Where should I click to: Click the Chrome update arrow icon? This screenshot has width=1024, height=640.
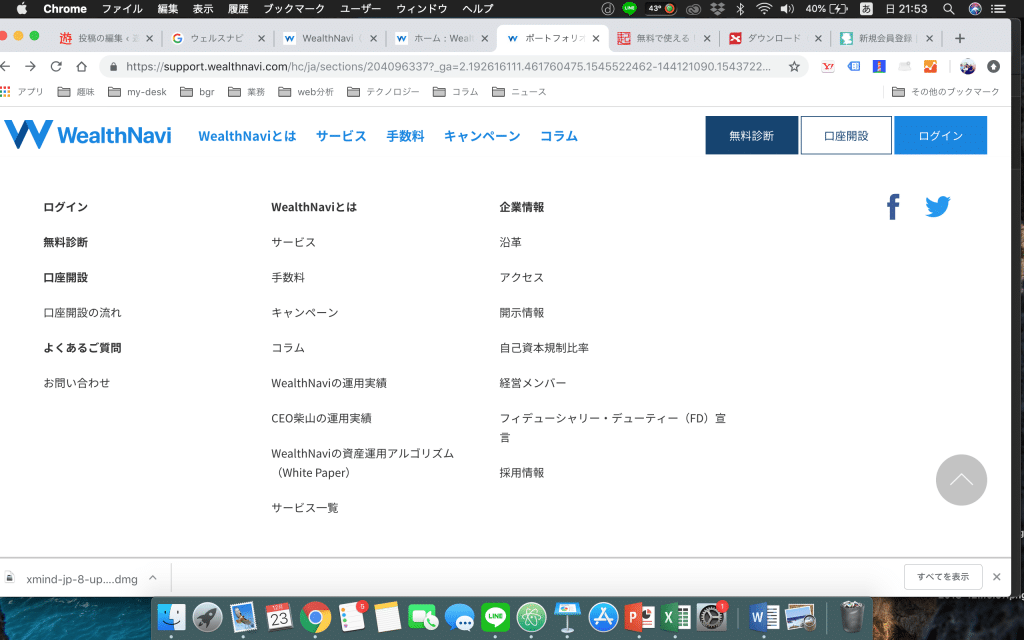tap(993, 67)
